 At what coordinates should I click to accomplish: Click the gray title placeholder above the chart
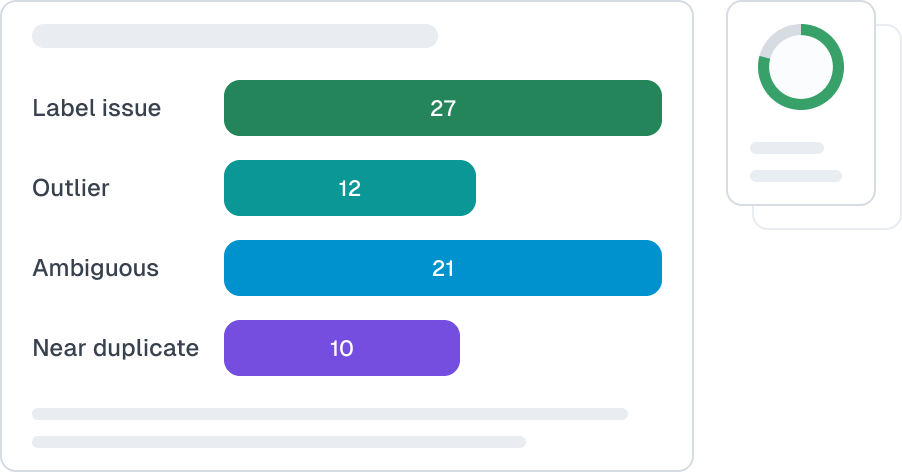(235, 36)
